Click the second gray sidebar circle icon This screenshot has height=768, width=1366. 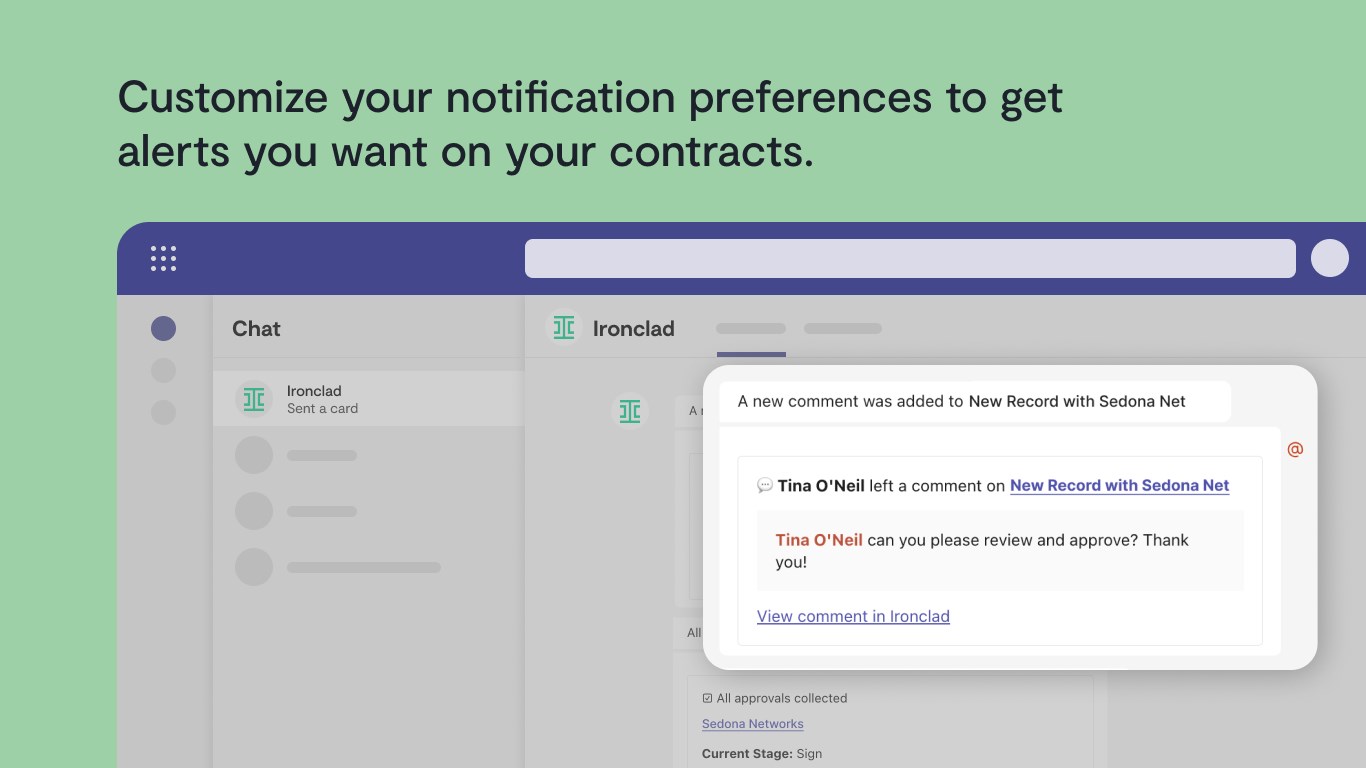point(163,370)
